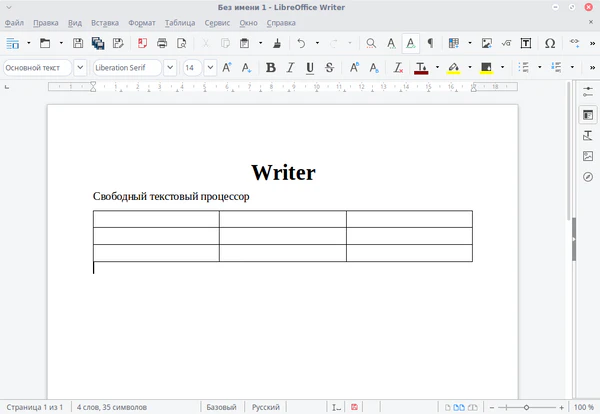Apply the yellow highlighting color
Image resolution: width=600 pixels, height=414 pixels.
coord(453,68)
